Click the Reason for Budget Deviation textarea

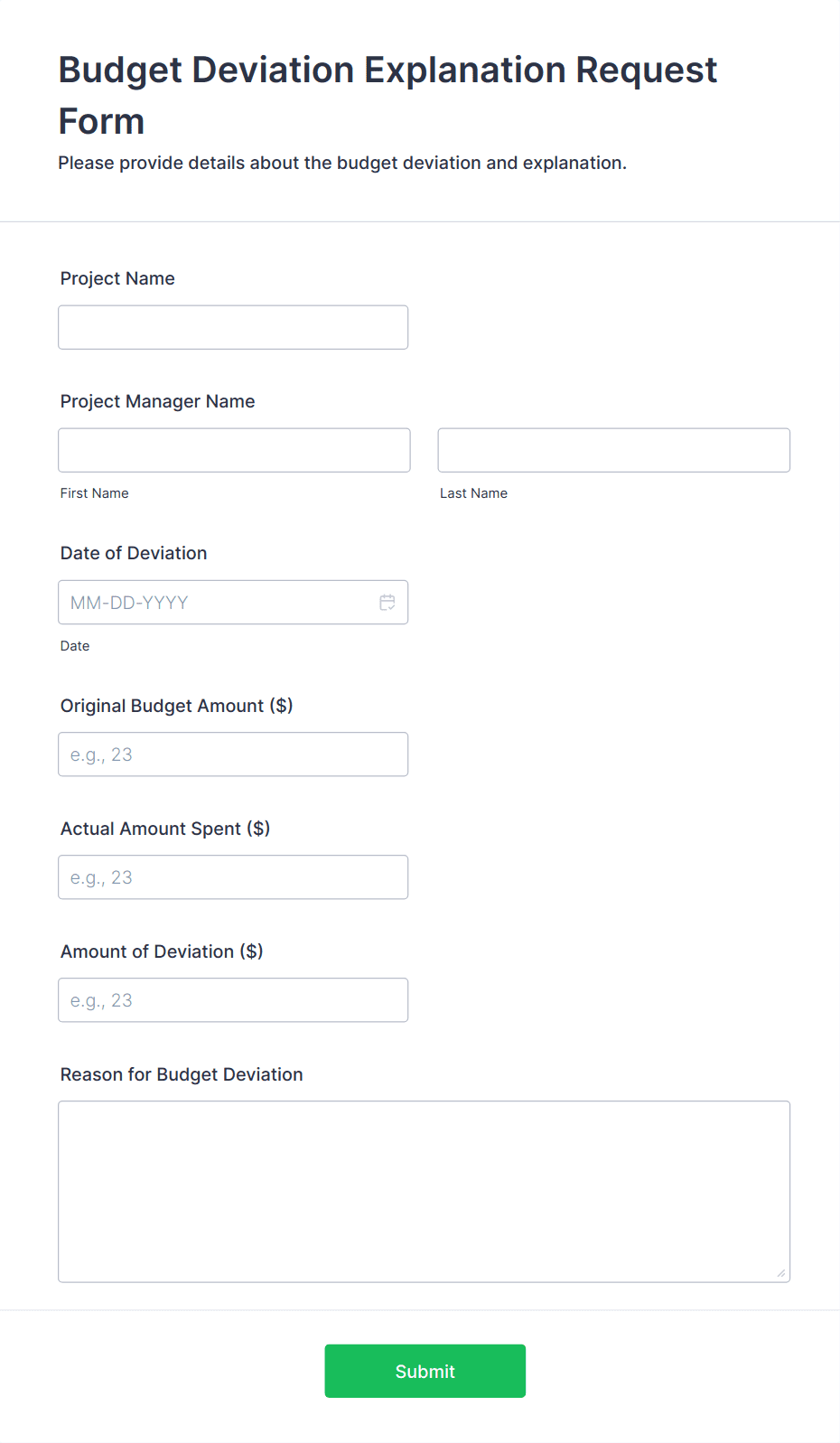[x=424, y=1190]
